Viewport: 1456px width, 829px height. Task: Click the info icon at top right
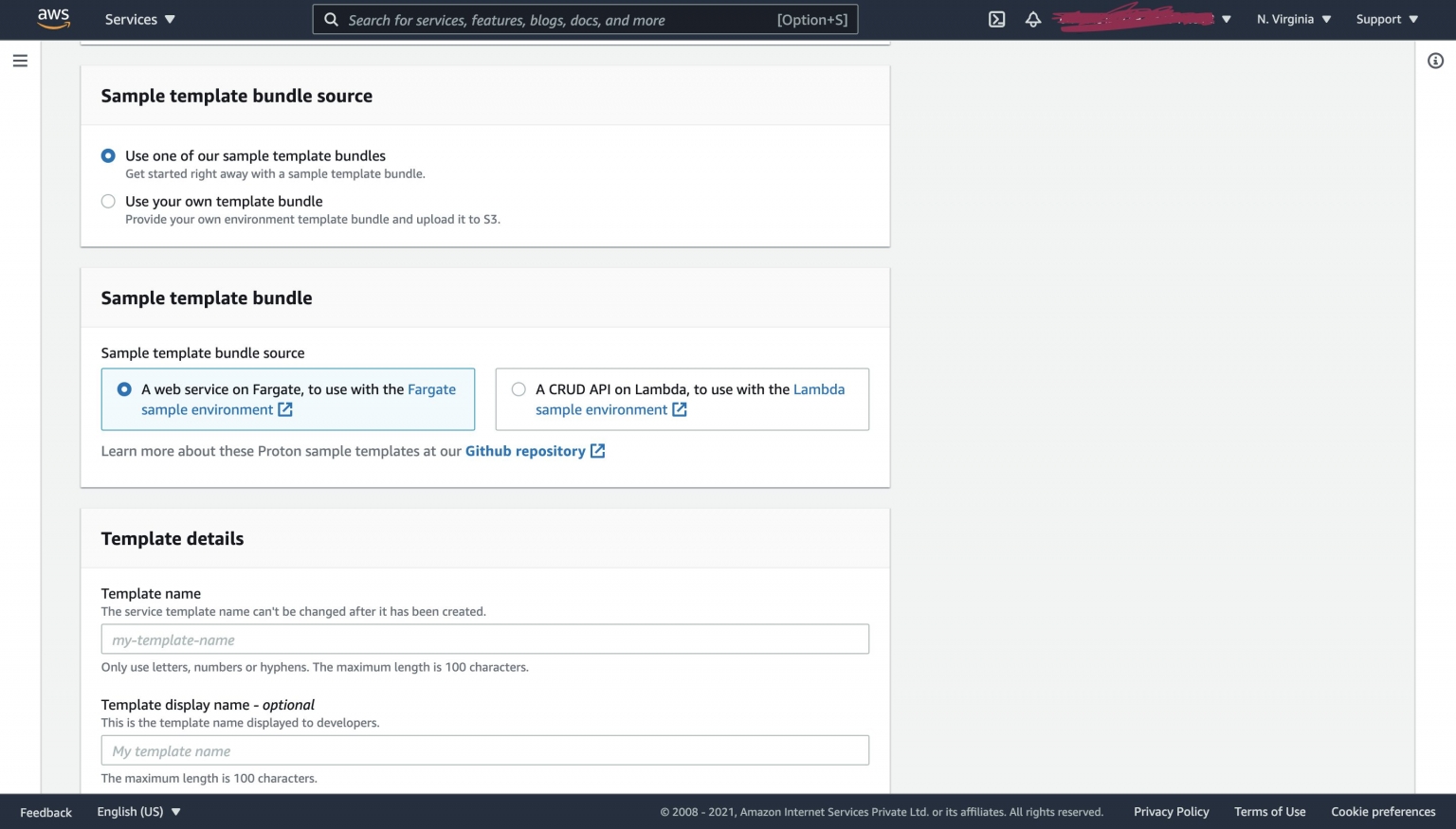pyautogui.click(x=1434, y=60)
